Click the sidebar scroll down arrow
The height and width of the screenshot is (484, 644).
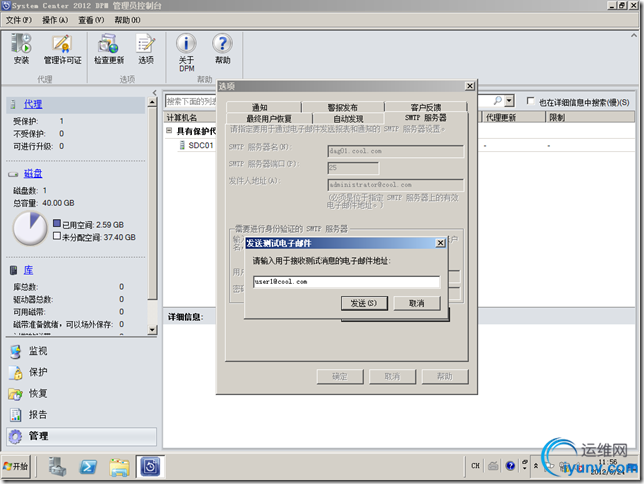[x=152, y=330]
